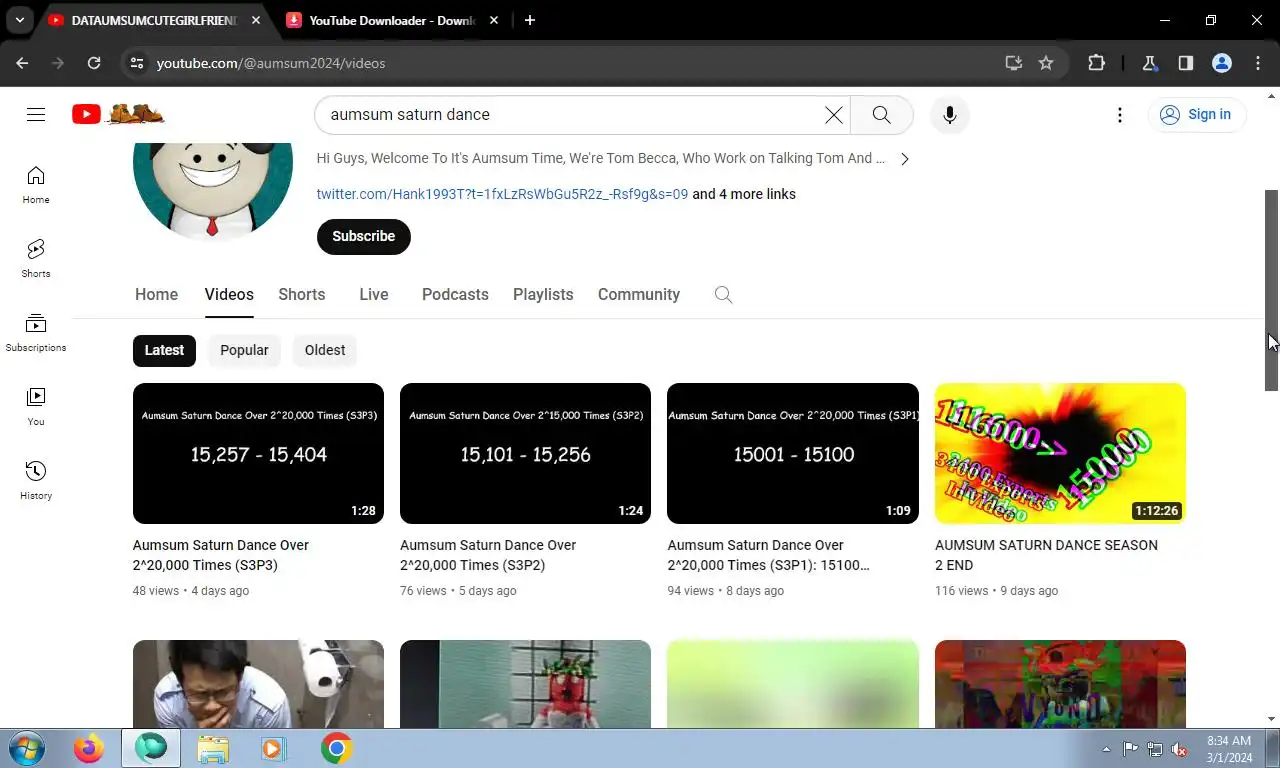Clear the search box text with X
1280x768 pixels.
(833, 115)
